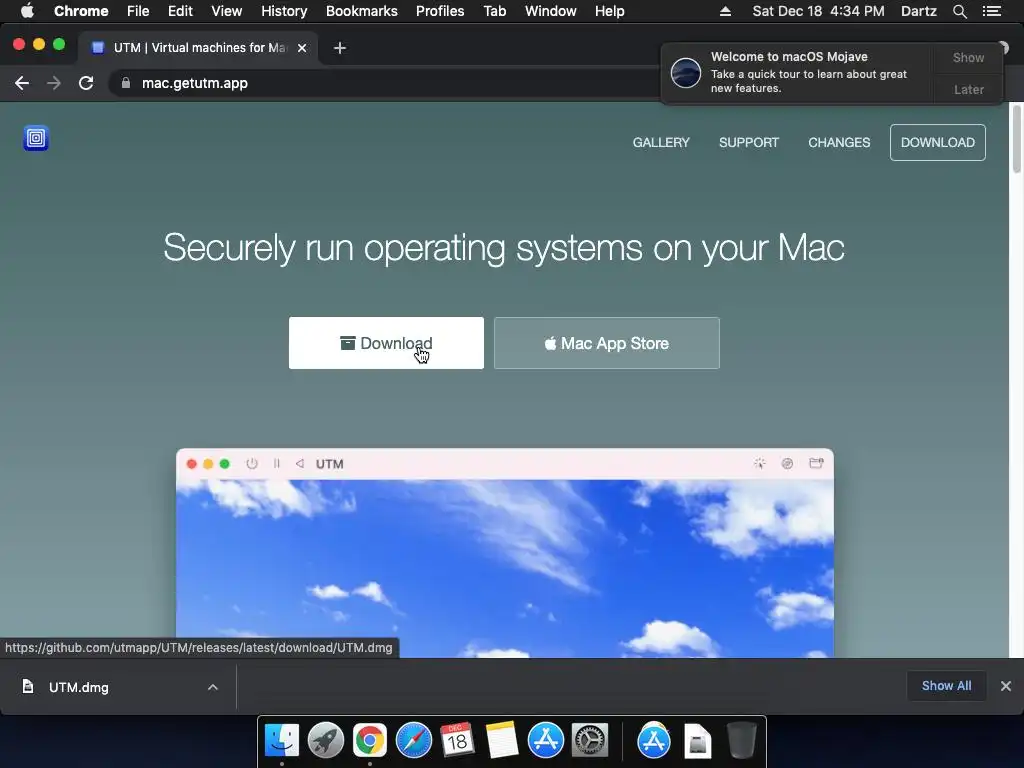The width and height of the screenshot is (1024, 768).
Task: Open the GALLERY page link
Action: [661, 142]
